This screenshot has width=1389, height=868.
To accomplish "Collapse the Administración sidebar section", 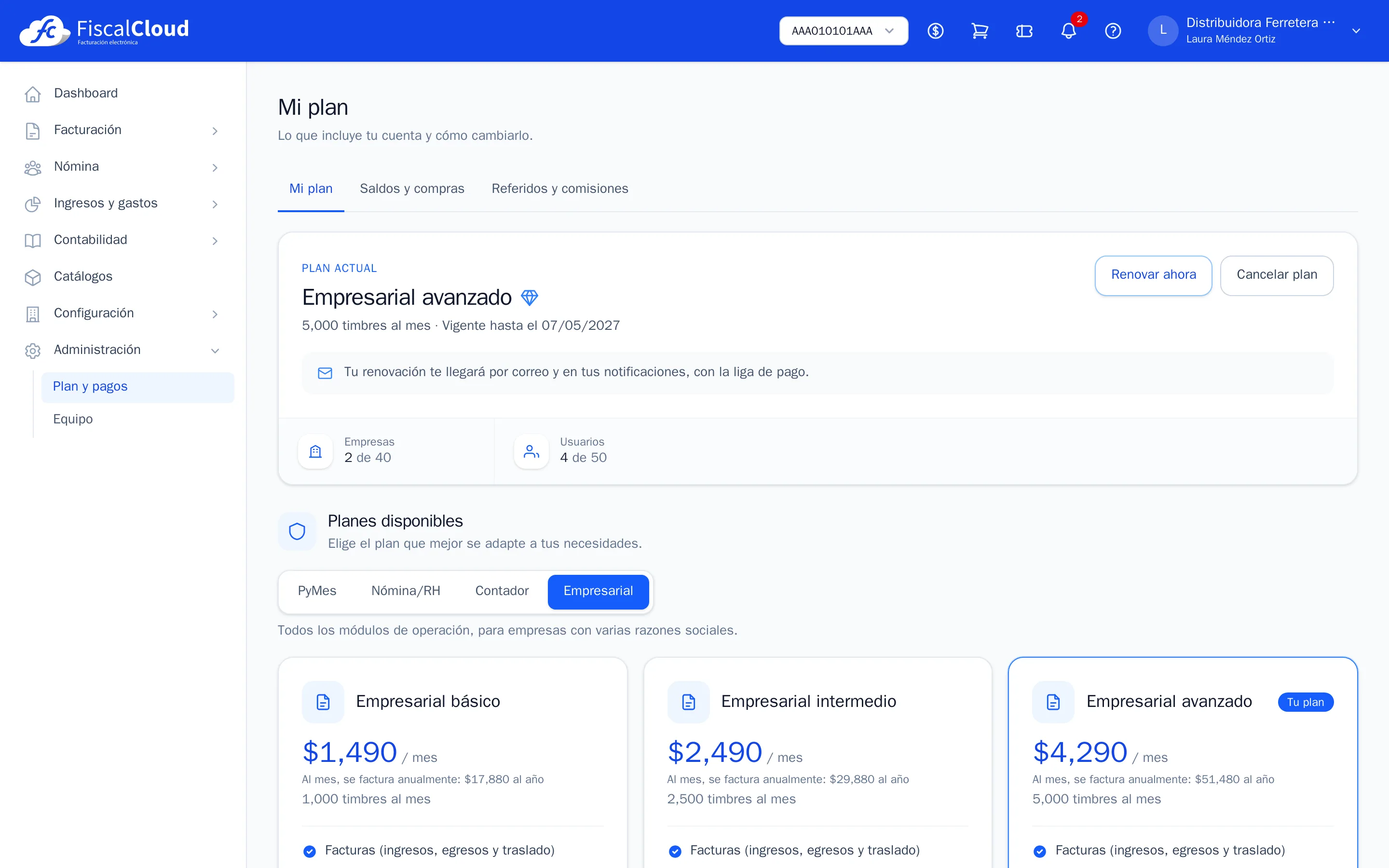I will coord(123,350).
